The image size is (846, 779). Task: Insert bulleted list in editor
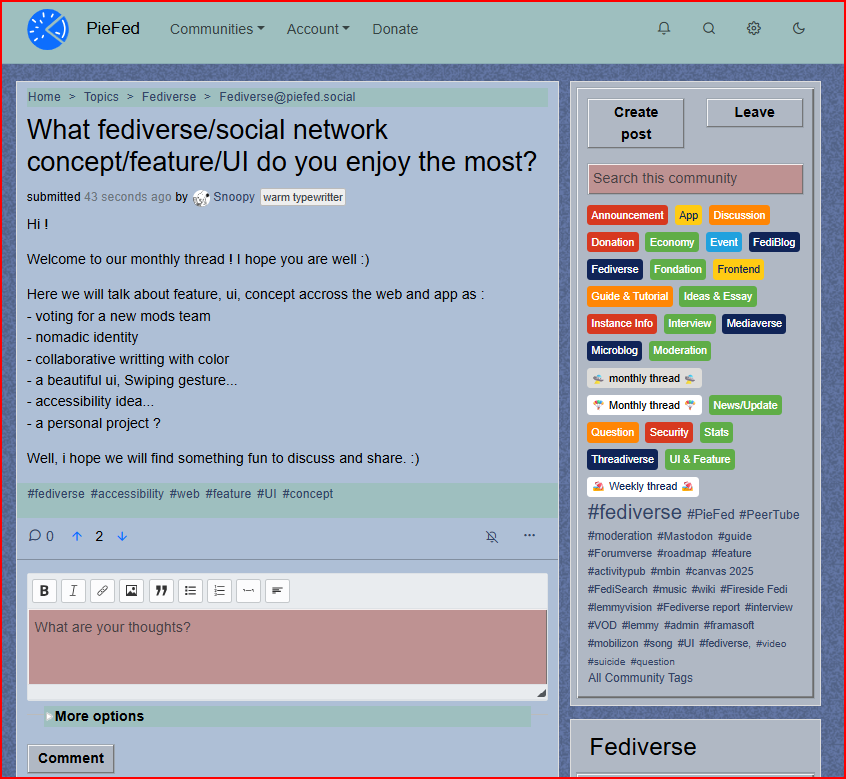[190, 591]
